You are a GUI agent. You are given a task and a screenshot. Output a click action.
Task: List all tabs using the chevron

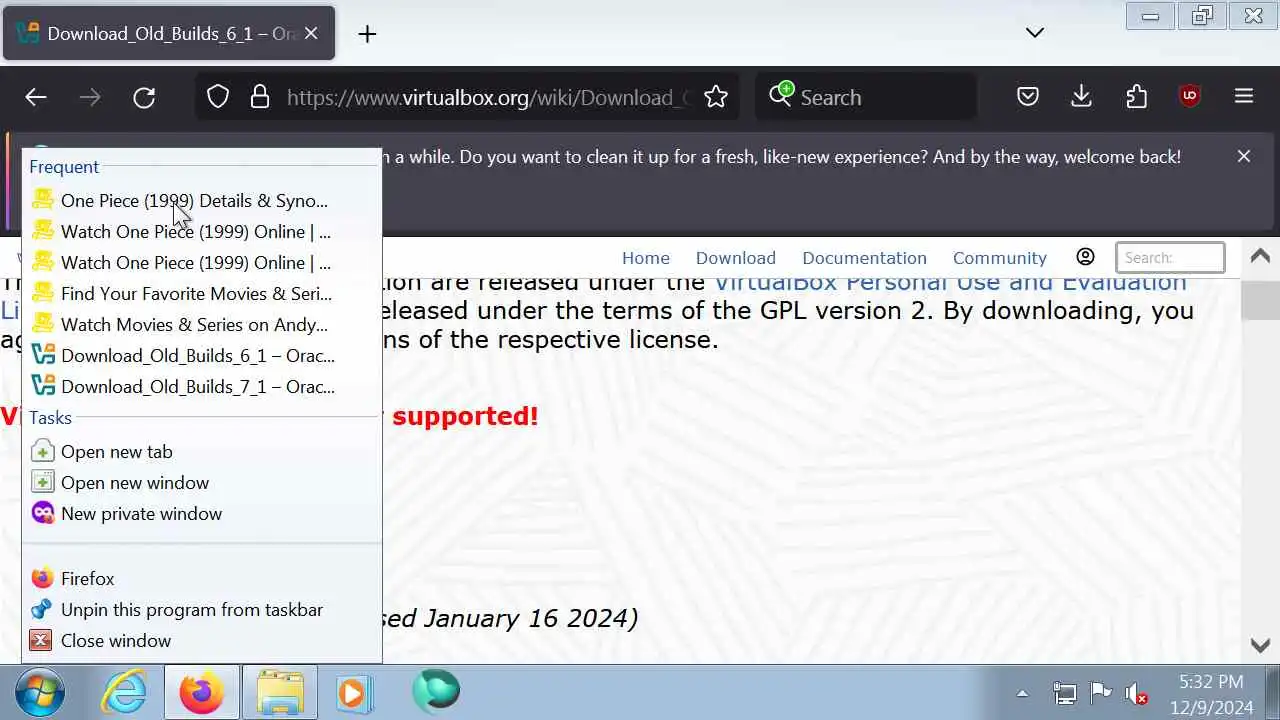[x=1035, y=33]
